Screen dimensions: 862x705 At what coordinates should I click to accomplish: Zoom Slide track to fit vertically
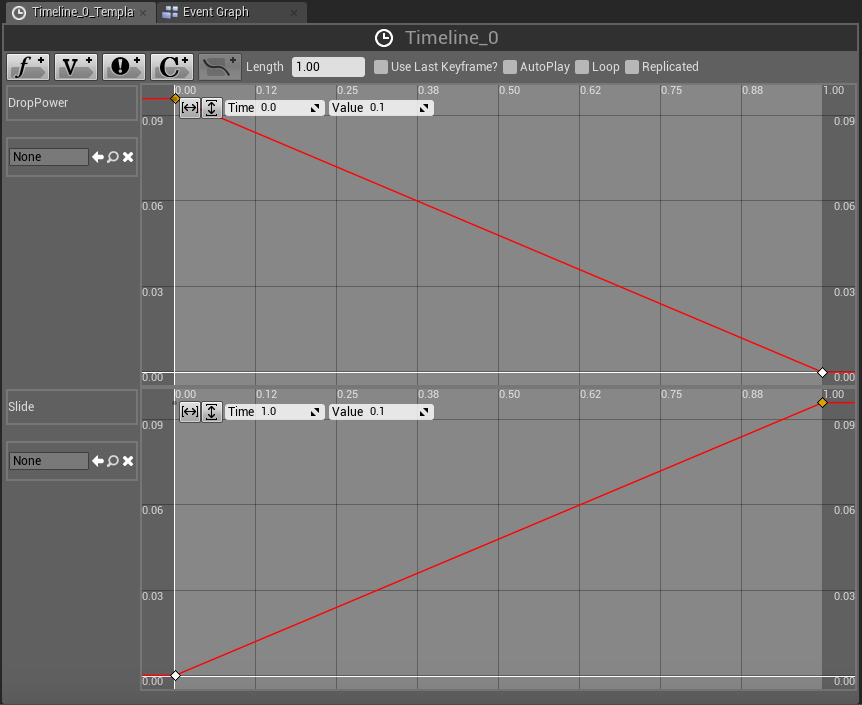(212, 412)
